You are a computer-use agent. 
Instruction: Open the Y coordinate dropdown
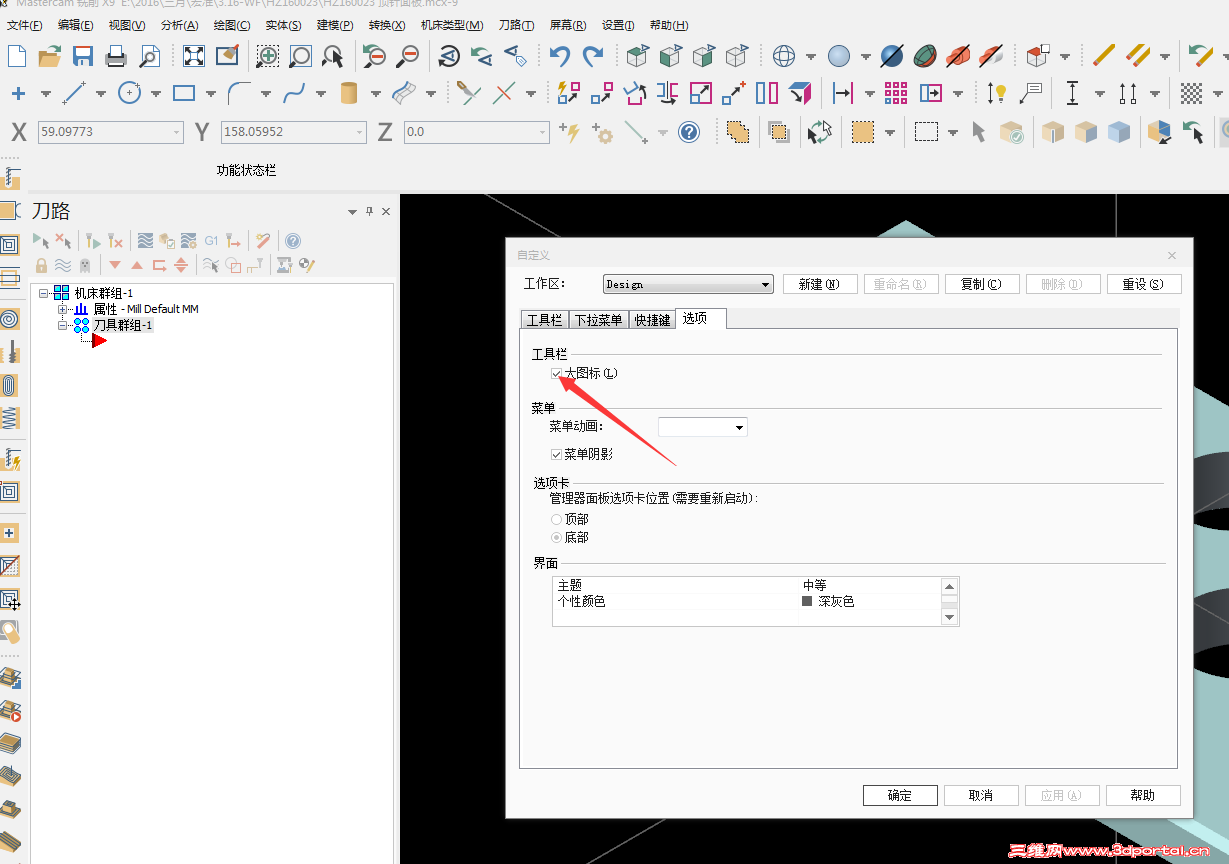(x=360, y=132)
